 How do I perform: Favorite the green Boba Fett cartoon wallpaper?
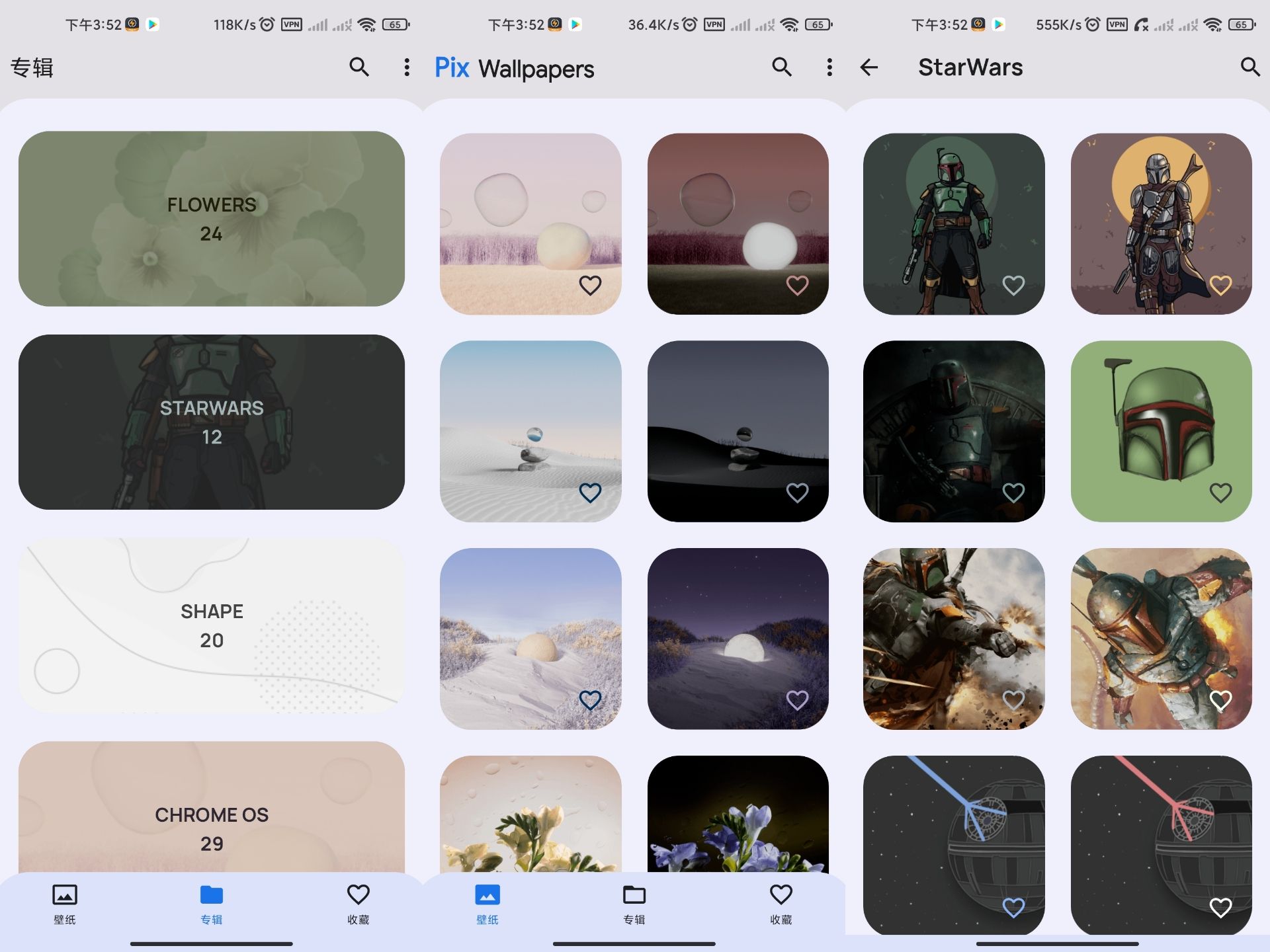point(1013,285)
